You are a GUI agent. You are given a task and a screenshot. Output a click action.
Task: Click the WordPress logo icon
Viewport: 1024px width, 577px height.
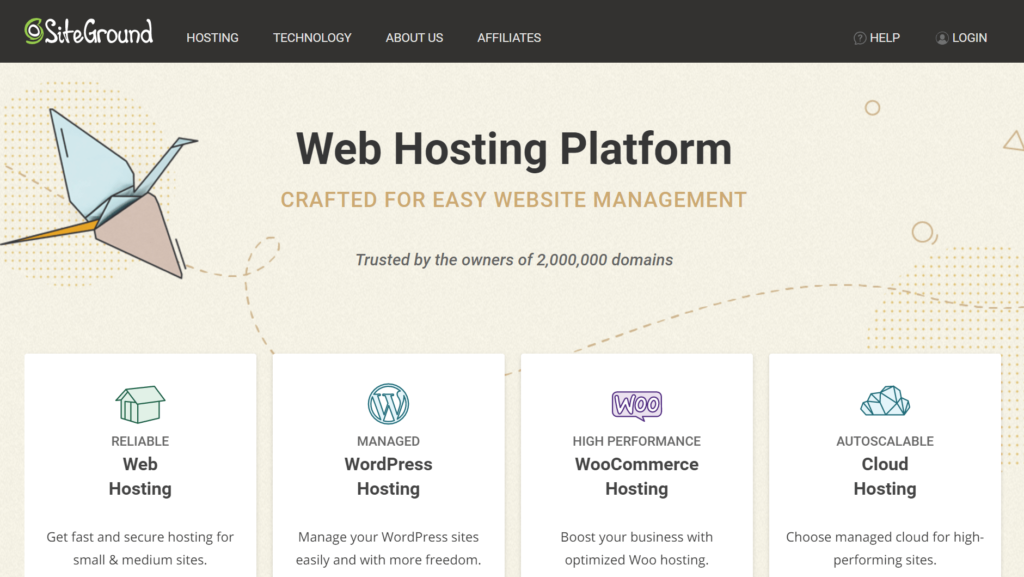[x=388, y=404]
